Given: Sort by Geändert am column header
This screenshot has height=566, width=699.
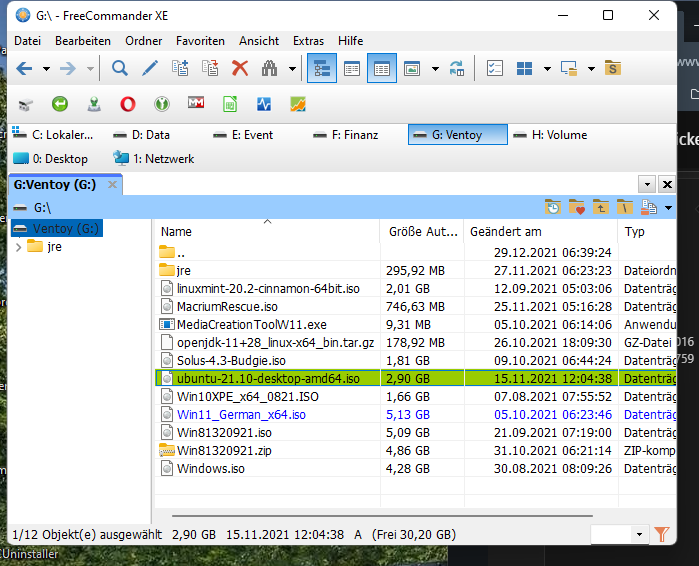Looking at the screenshot, I should point(541,232).
